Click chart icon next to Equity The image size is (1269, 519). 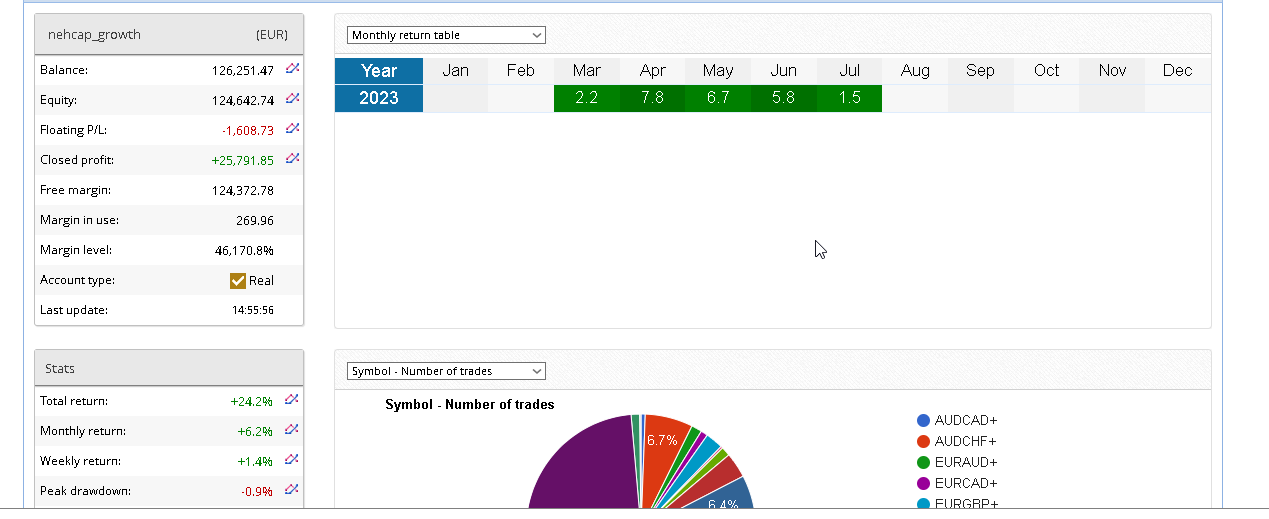[292, 99]
